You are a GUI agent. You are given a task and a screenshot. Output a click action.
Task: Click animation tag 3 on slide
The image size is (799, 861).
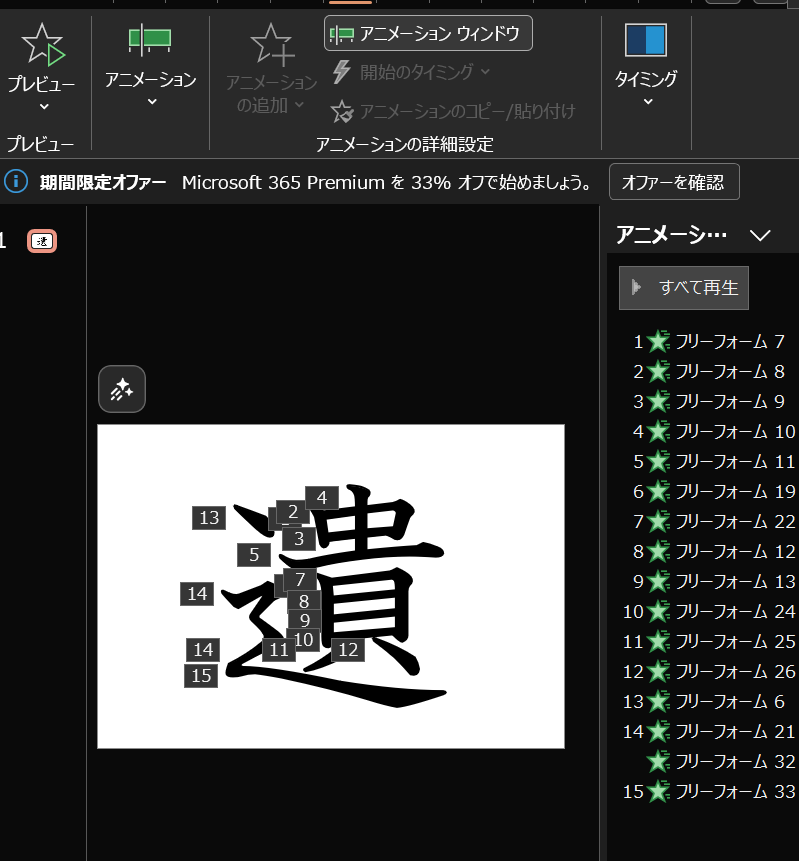coord(299,539)
